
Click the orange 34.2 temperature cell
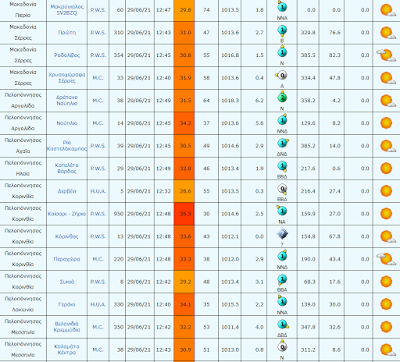[184, 123]
